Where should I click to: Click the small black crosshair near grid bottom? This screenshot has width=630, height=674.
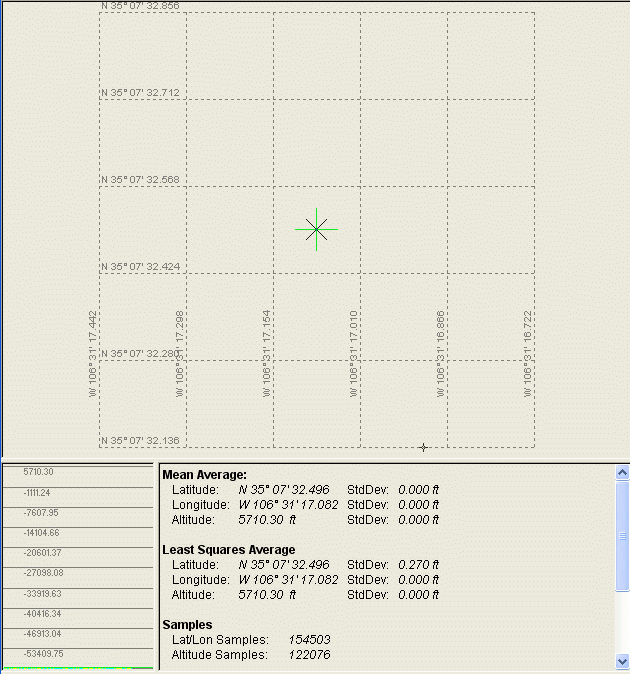click(423, 448)
